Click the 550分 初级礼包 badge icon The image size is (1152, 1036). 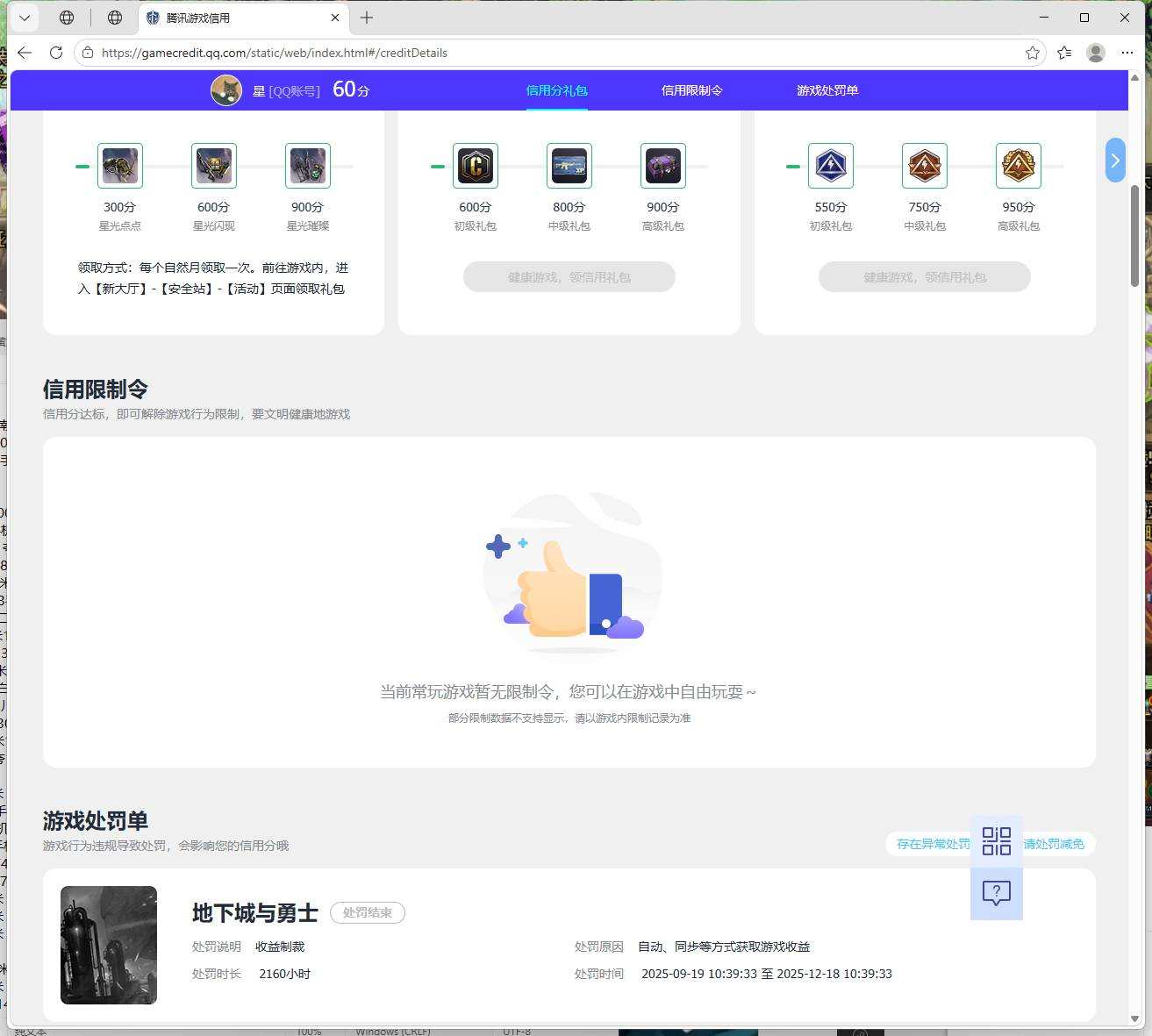click(831, 166)
